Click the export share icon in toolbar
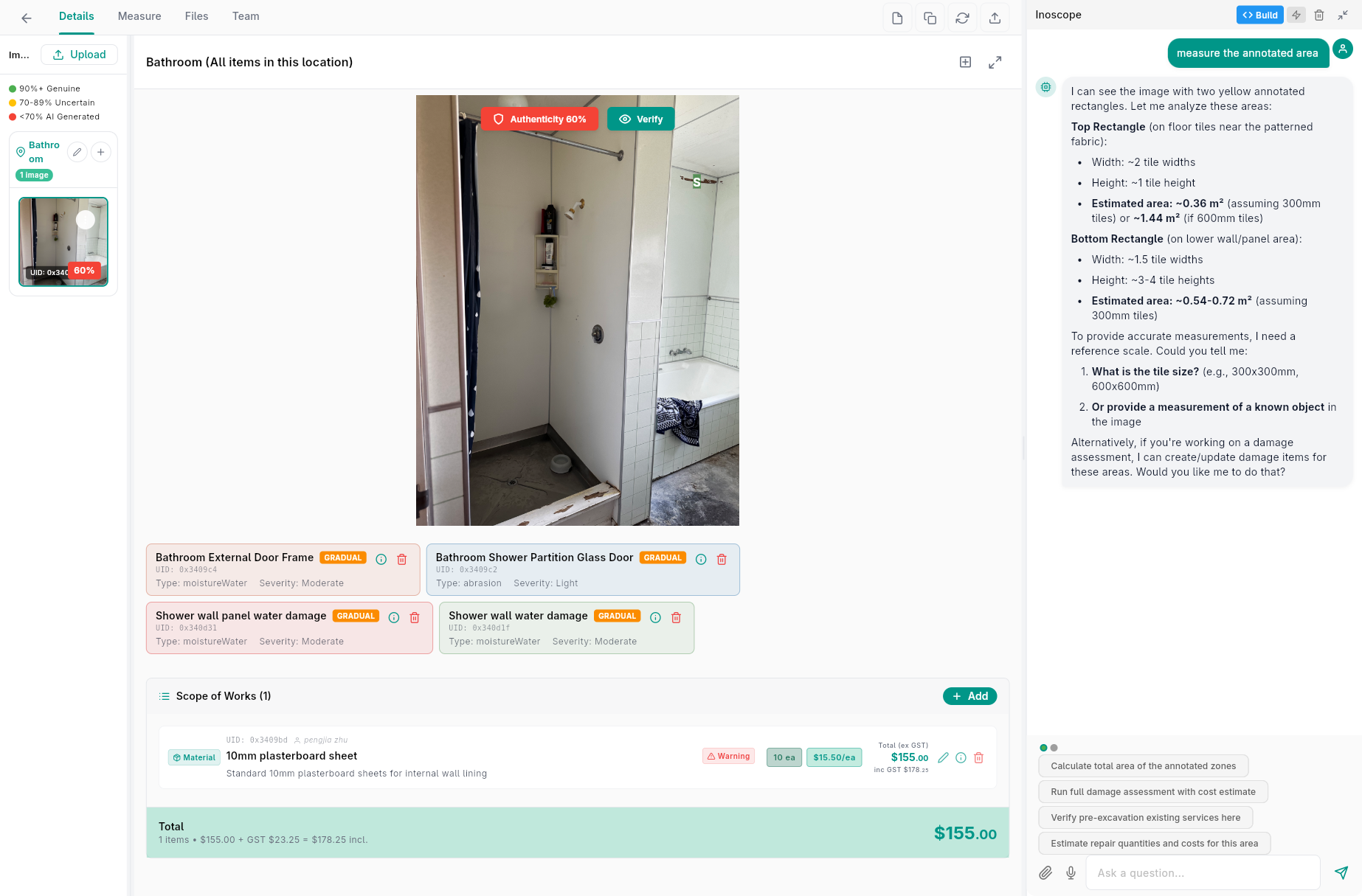 click(x=995, y=18)
